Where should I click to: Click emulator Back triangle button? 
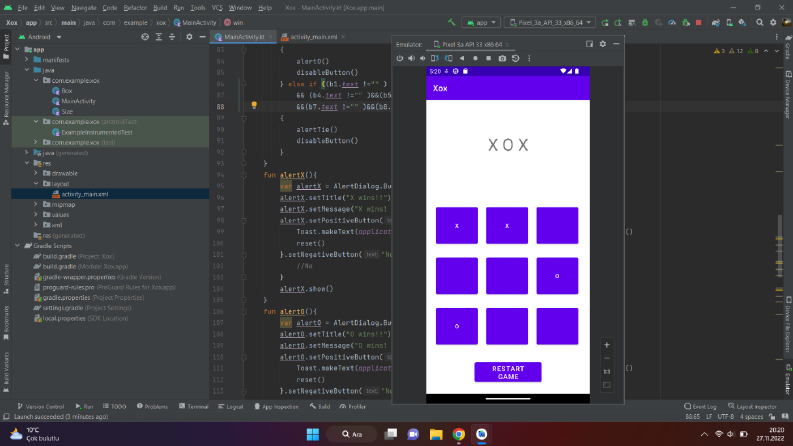pos(462,58)
